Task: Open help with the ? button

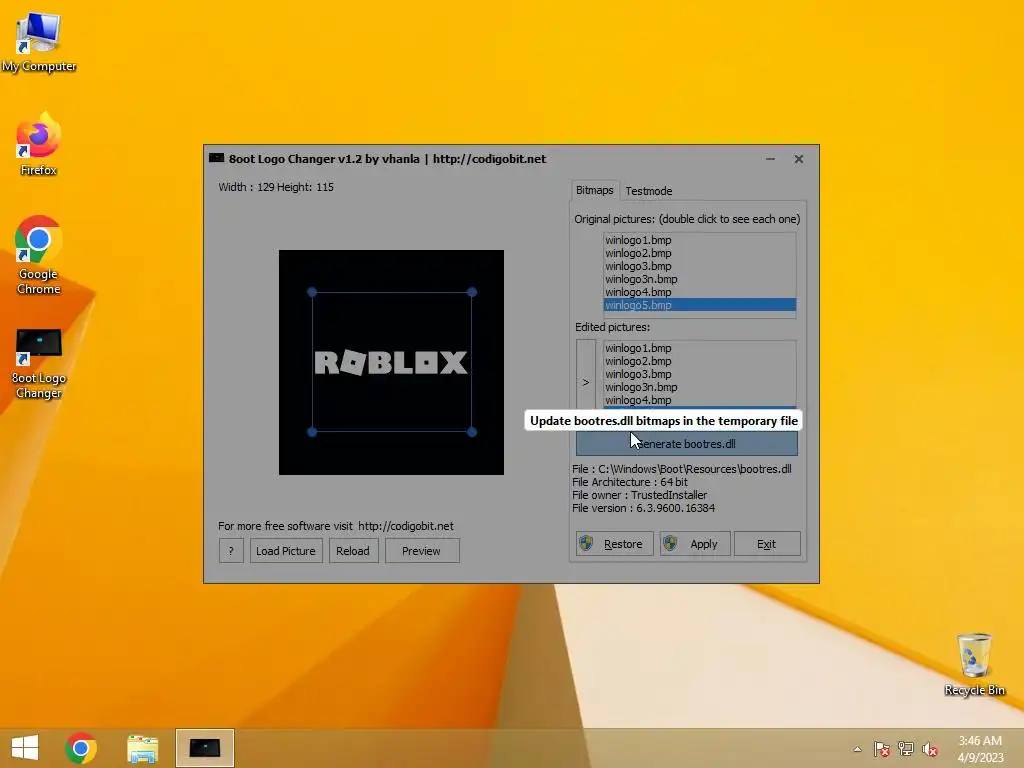Action: click(x=231, y=551)
